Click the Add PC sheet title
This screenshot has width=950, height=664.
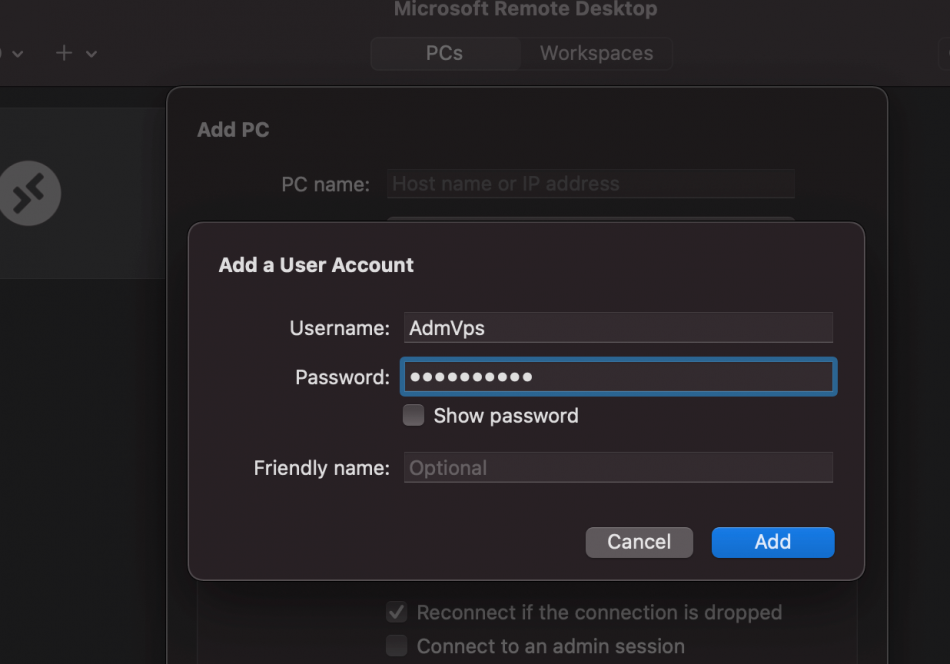233,130
